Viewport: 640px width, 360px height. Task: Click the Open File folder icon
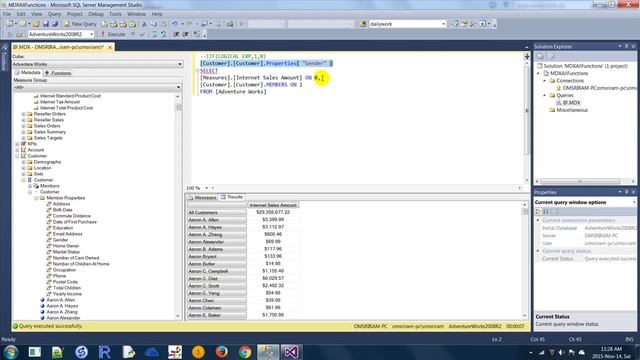[x=36, y=24]
